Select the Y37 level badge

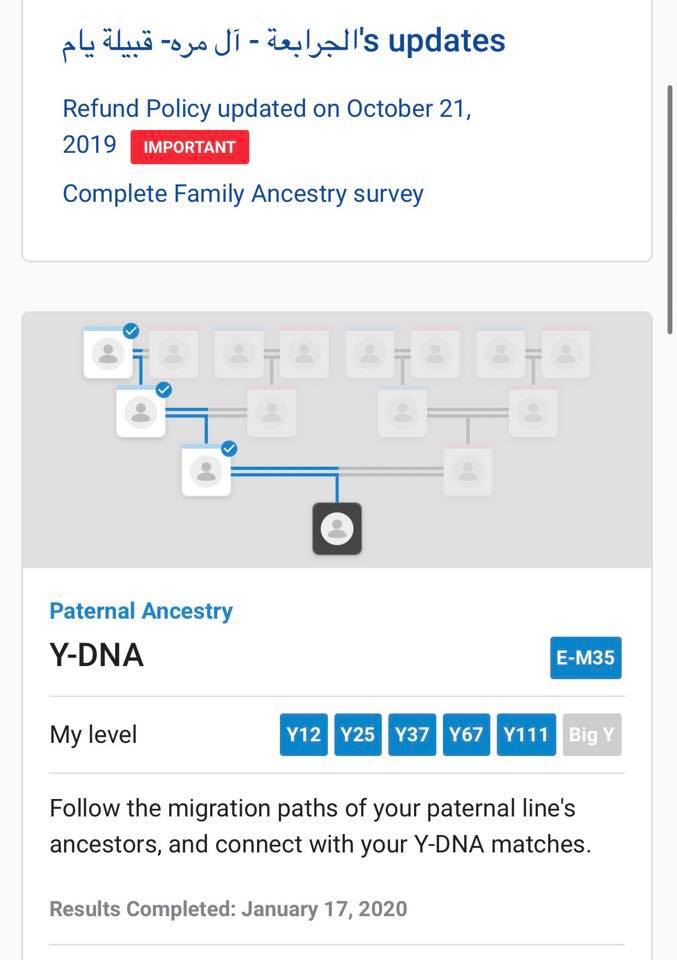(x=412, y=734)
